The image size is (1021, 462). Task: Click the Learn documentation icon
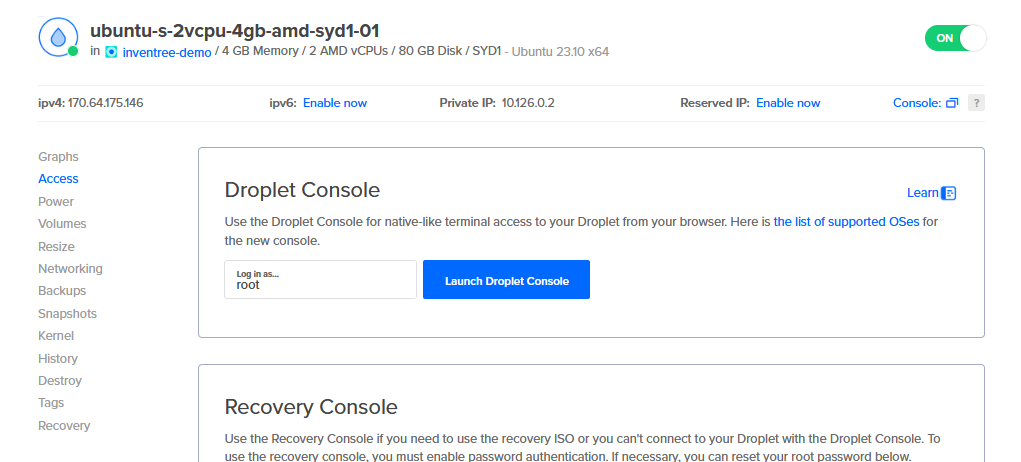click(949, 193)
